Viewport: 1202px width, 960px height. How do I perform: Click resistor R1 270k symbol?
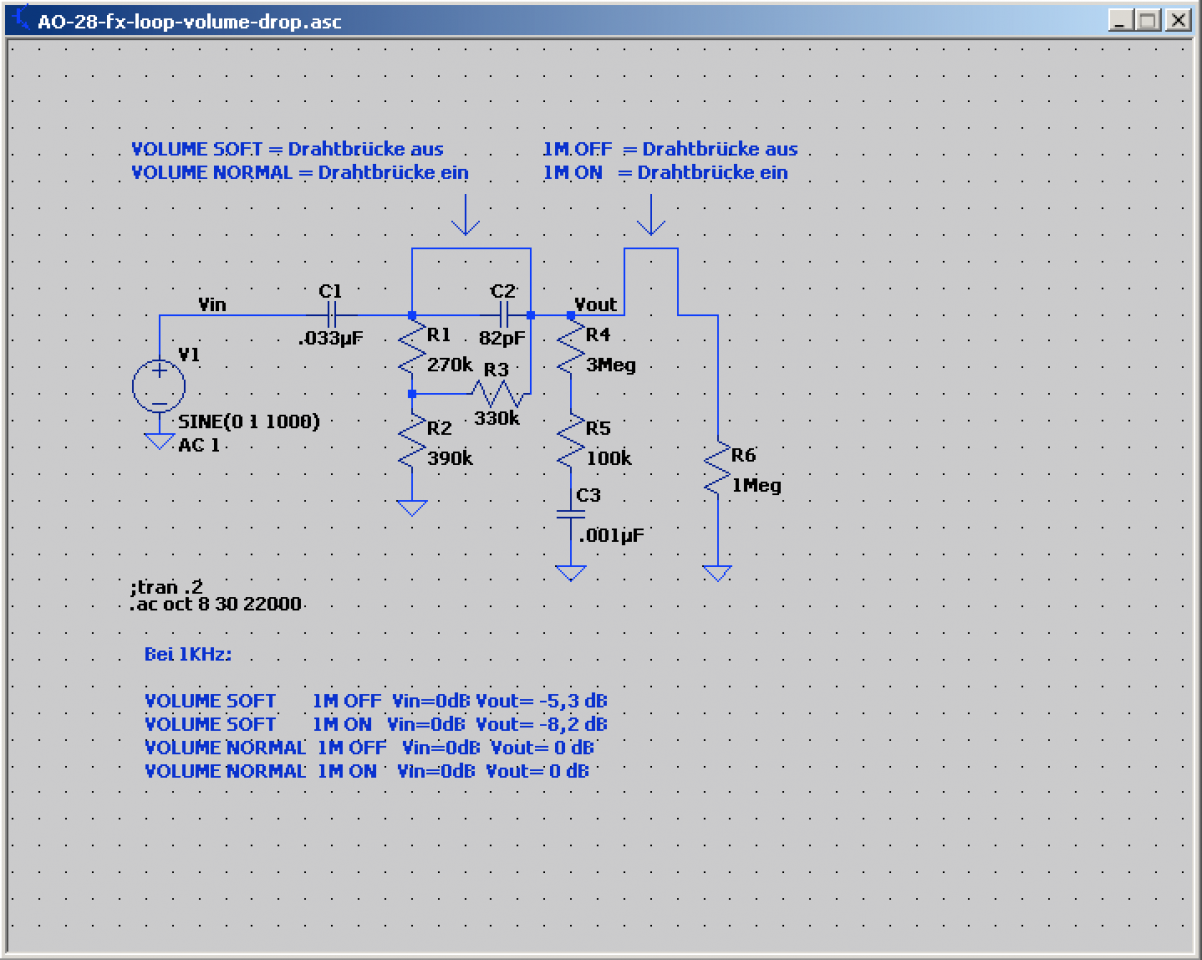(x=412, y=352)
